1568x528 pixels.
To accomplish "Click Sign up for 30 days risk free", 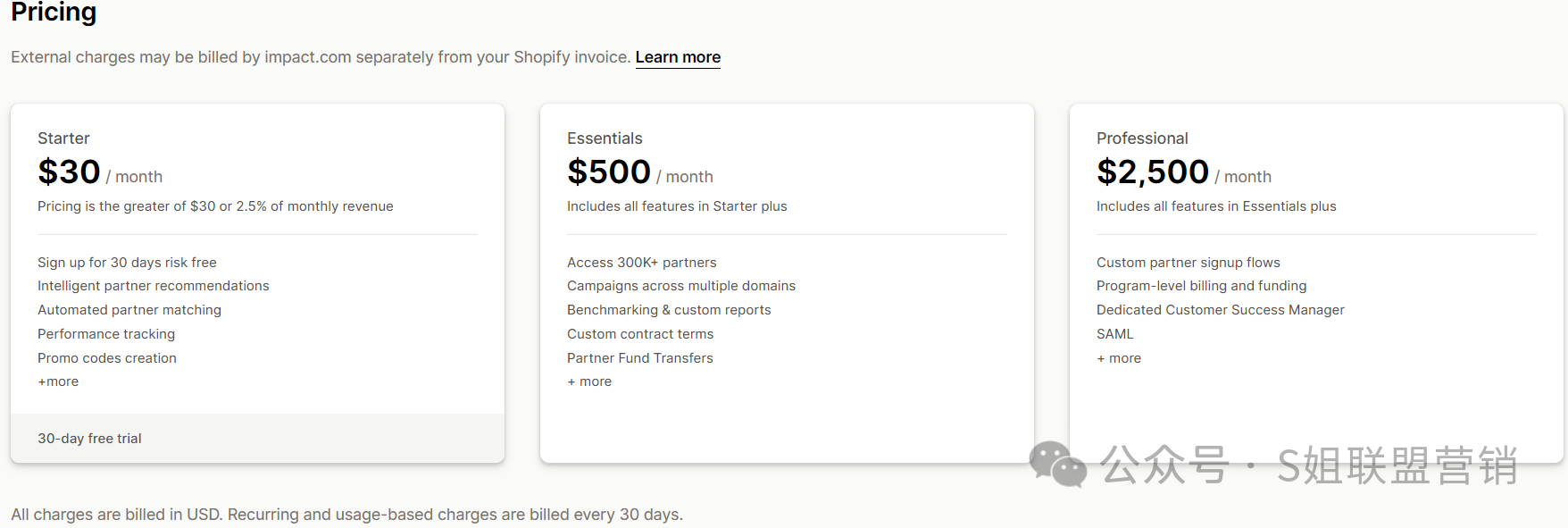I will (127, 263).
